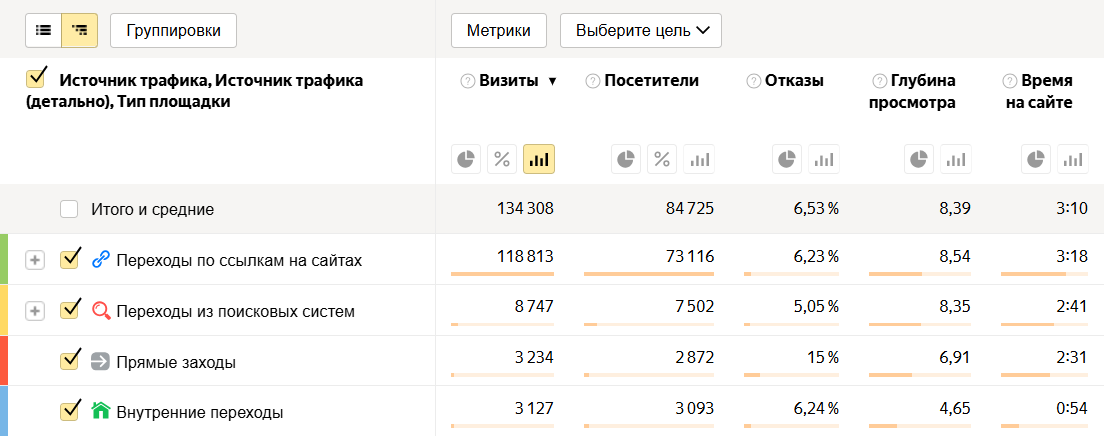1104x436 pixels.
Task: Click help icon next to Глубина просмотра
Action: [880, 81]
